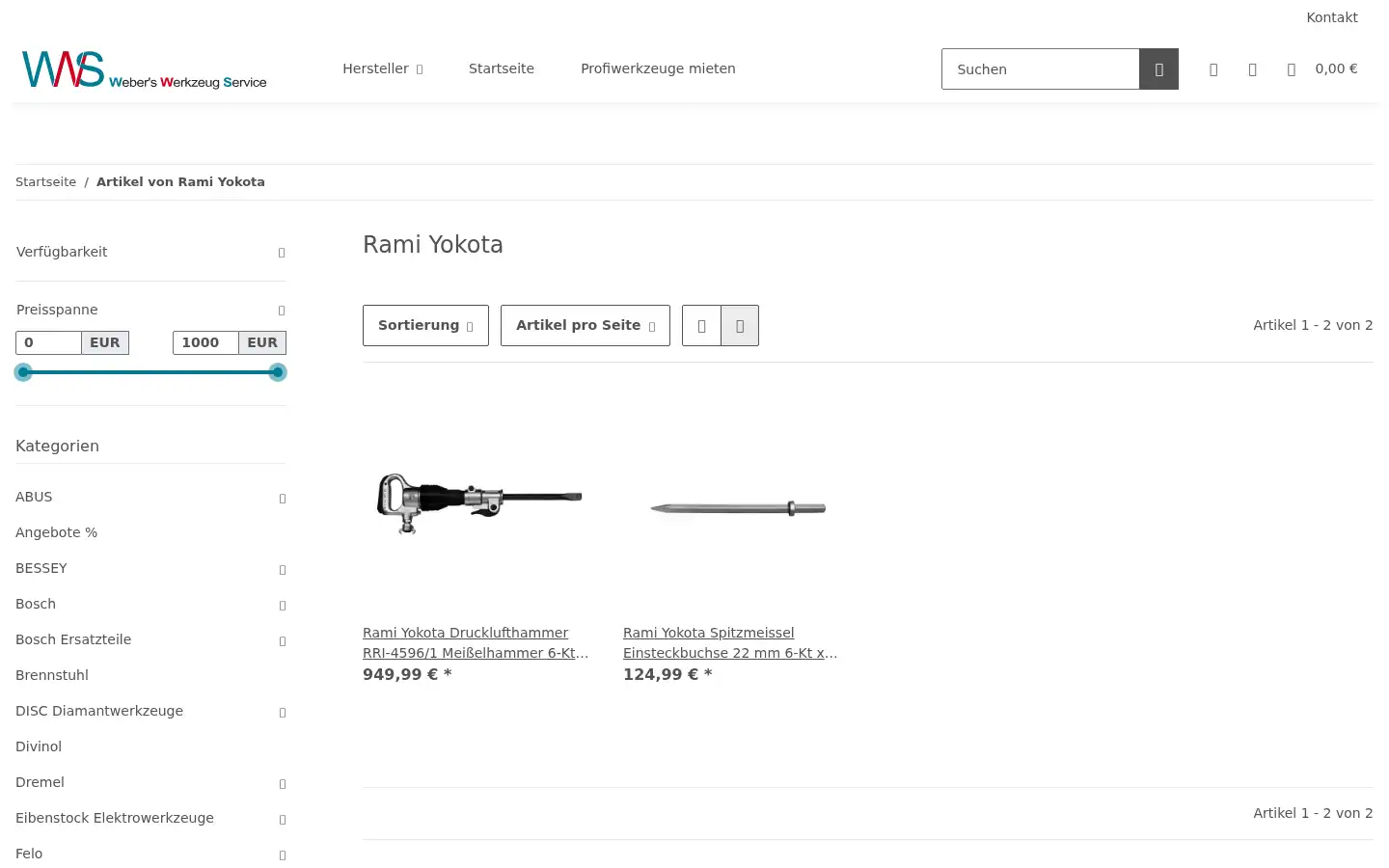Open Rami Yokota Drucklufthammer product link

(476, 642)
